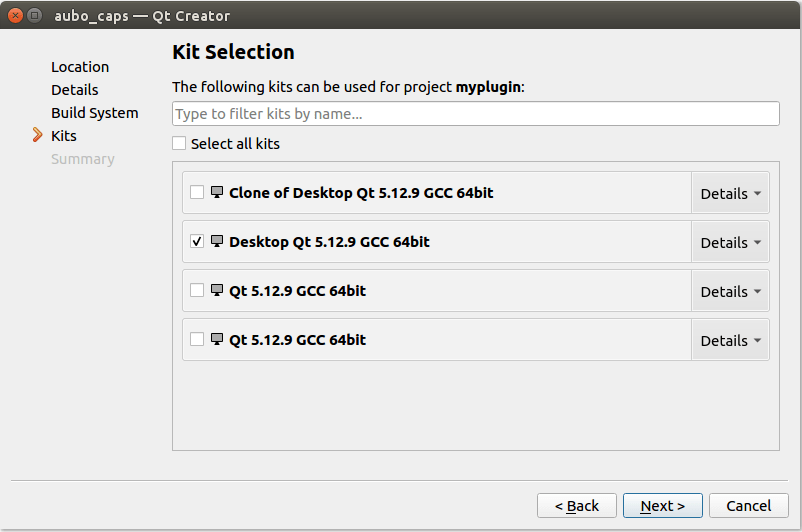
Task: Expand Details for Desktop Qt 5.12.9 kit
Action: point(730,242)
